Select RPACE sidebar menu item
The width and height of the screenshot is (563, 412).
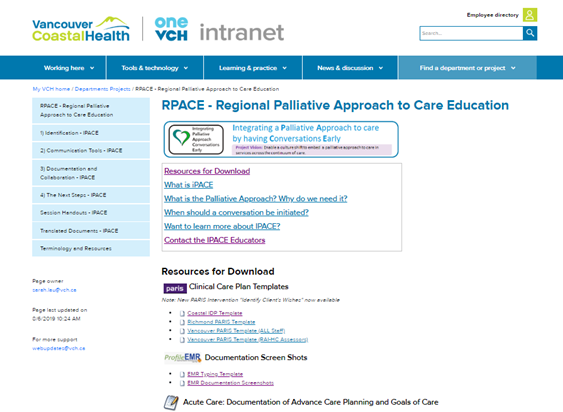[x=91, y=110]
